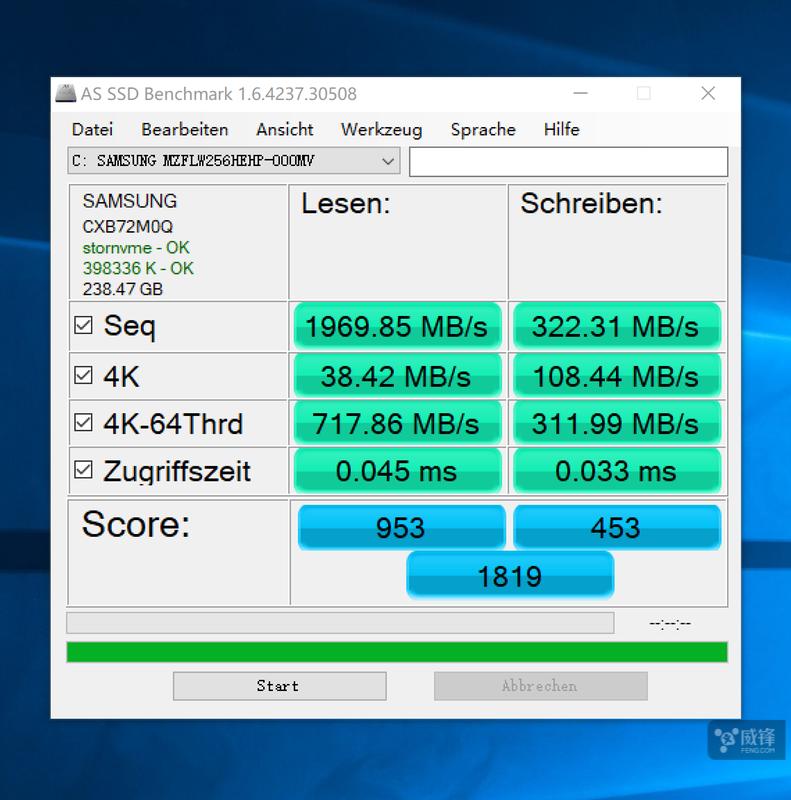
Task: Click the read score 953
Action: tap(402, 528)
